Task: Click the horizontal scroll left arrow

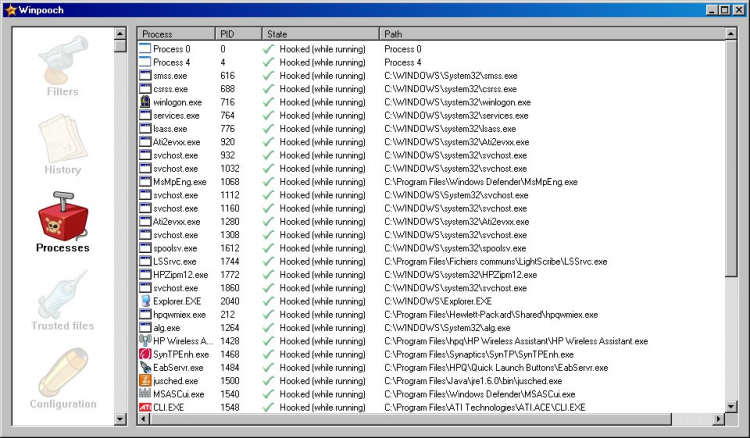Action: [143, 419]
